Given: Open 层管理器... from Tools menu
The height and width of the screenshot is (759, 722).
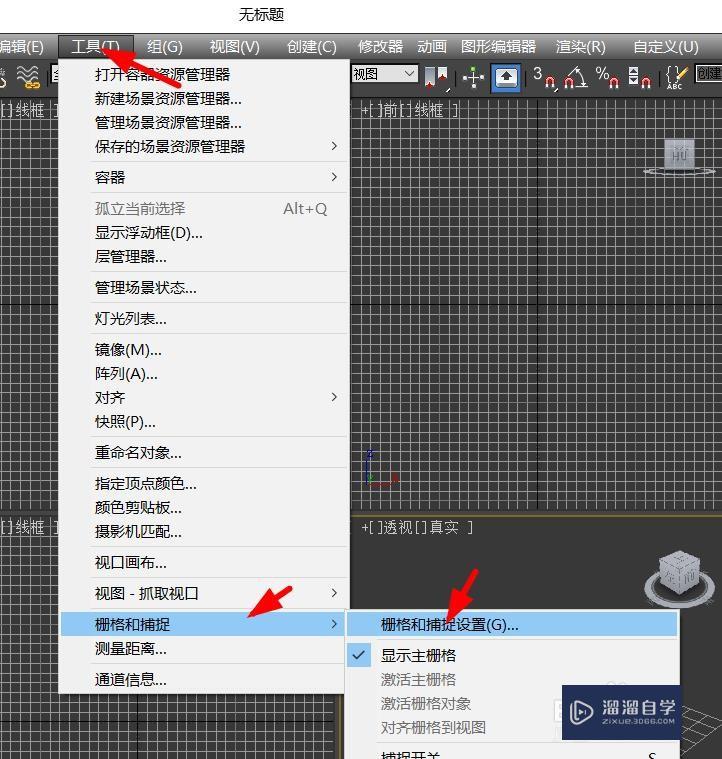Looking at the screenshot, I should pos(203,257).
